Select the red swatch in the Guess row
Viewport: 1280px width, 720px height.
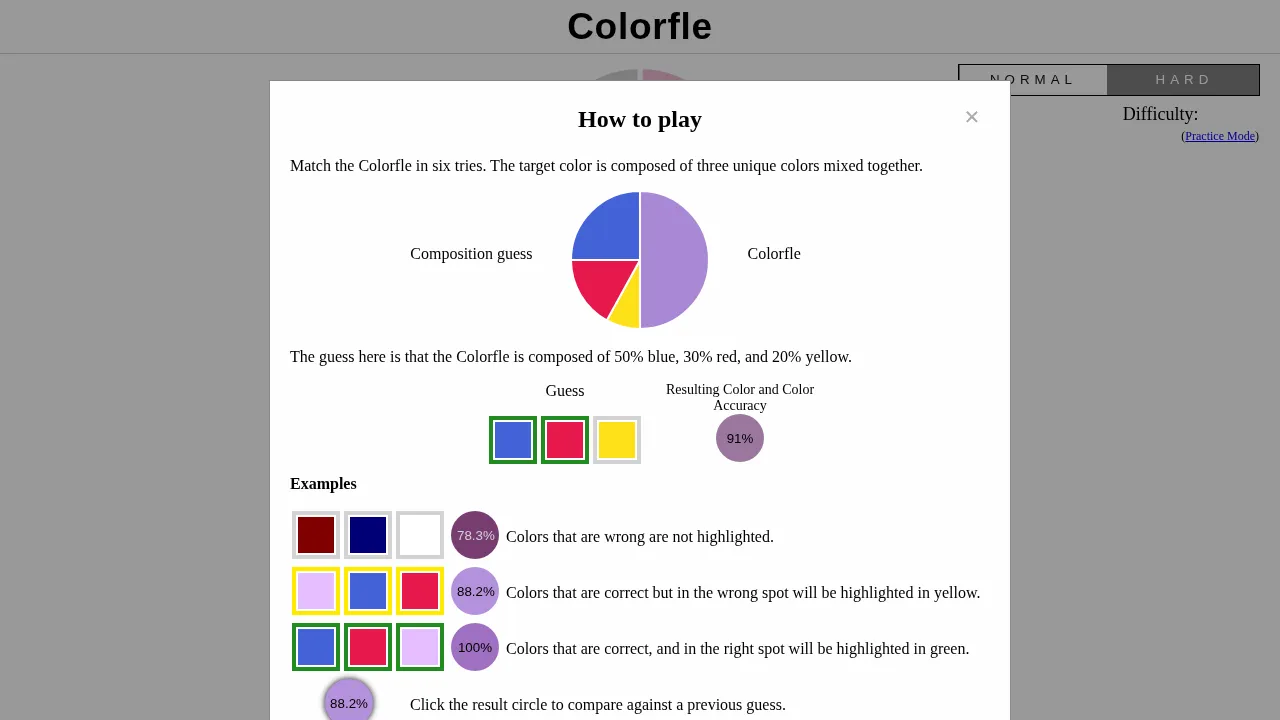(564, 440)
